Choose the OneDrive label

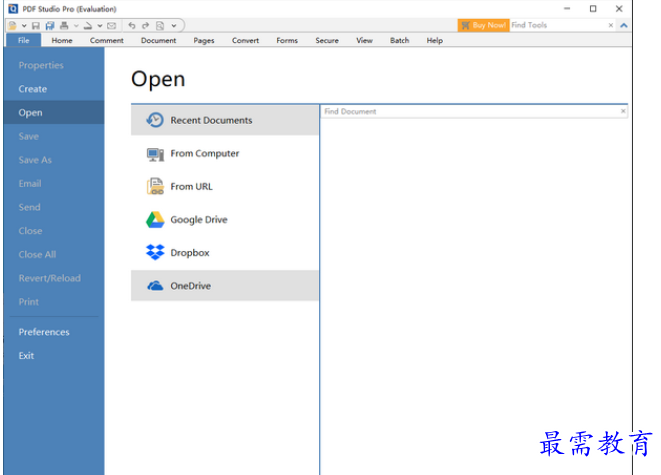coord(191,286)
